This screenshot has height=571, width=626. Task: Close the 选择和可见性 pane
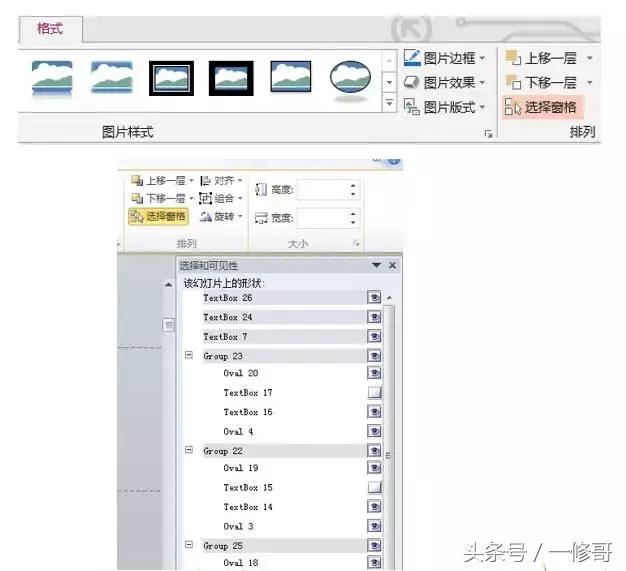(392, 265)
